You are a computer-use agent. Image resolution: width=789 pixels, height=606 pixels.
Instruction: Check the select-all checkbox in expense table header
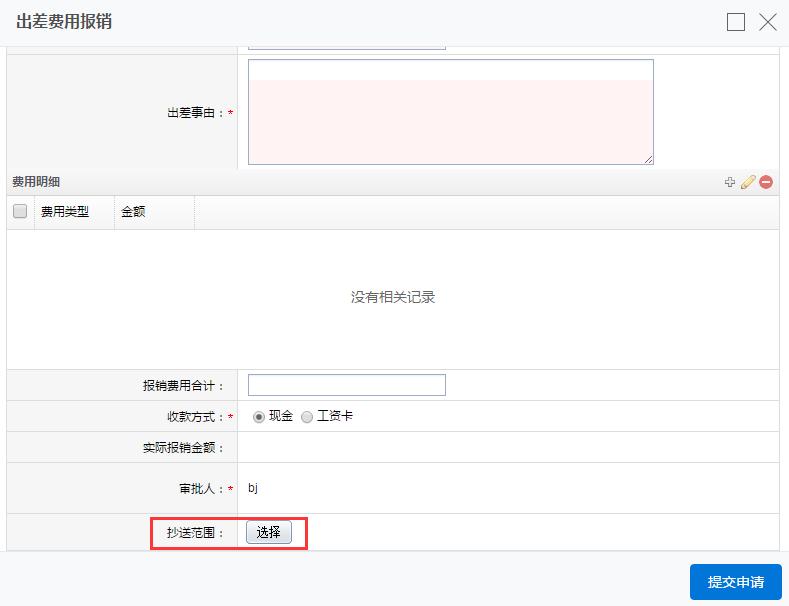(x=20, y=212)
